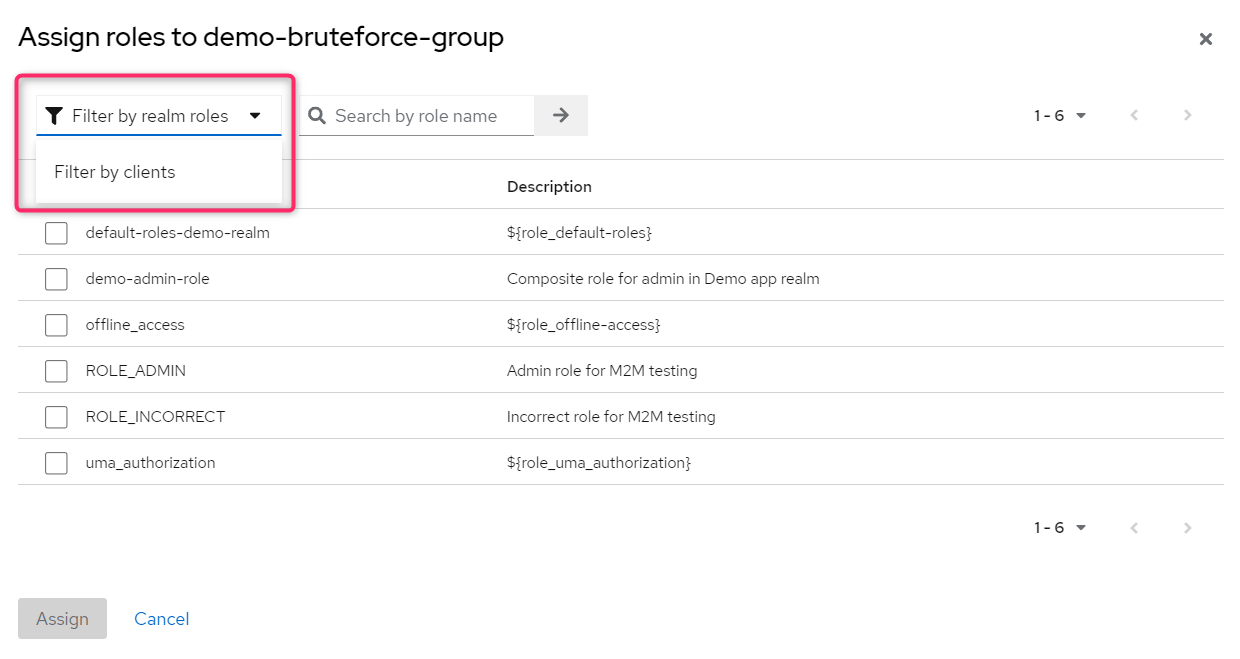Check the uma_authorization checkbox
The height and width of the screenshot is (659, 1240).
(56, 463)
